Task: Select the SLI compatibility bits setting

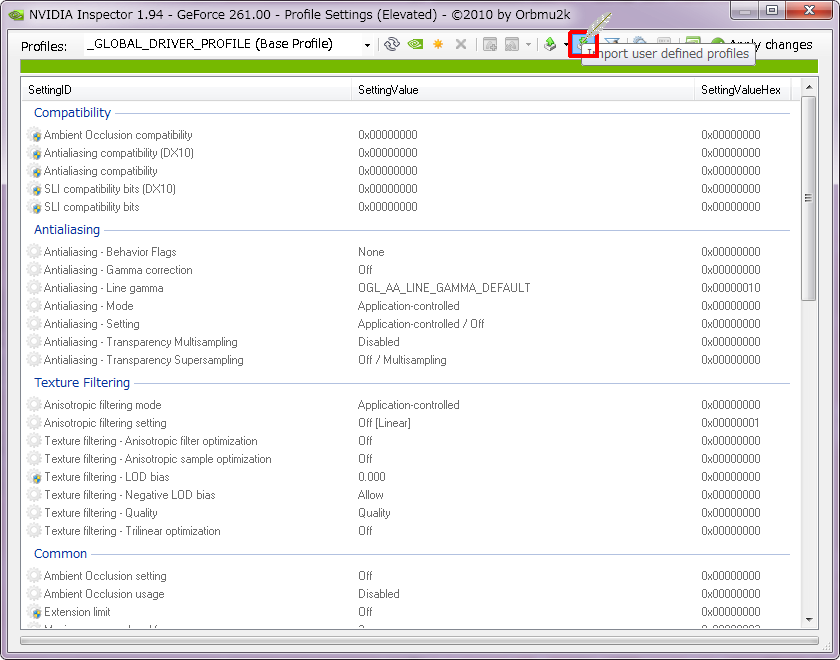Action: click(92, 207)
